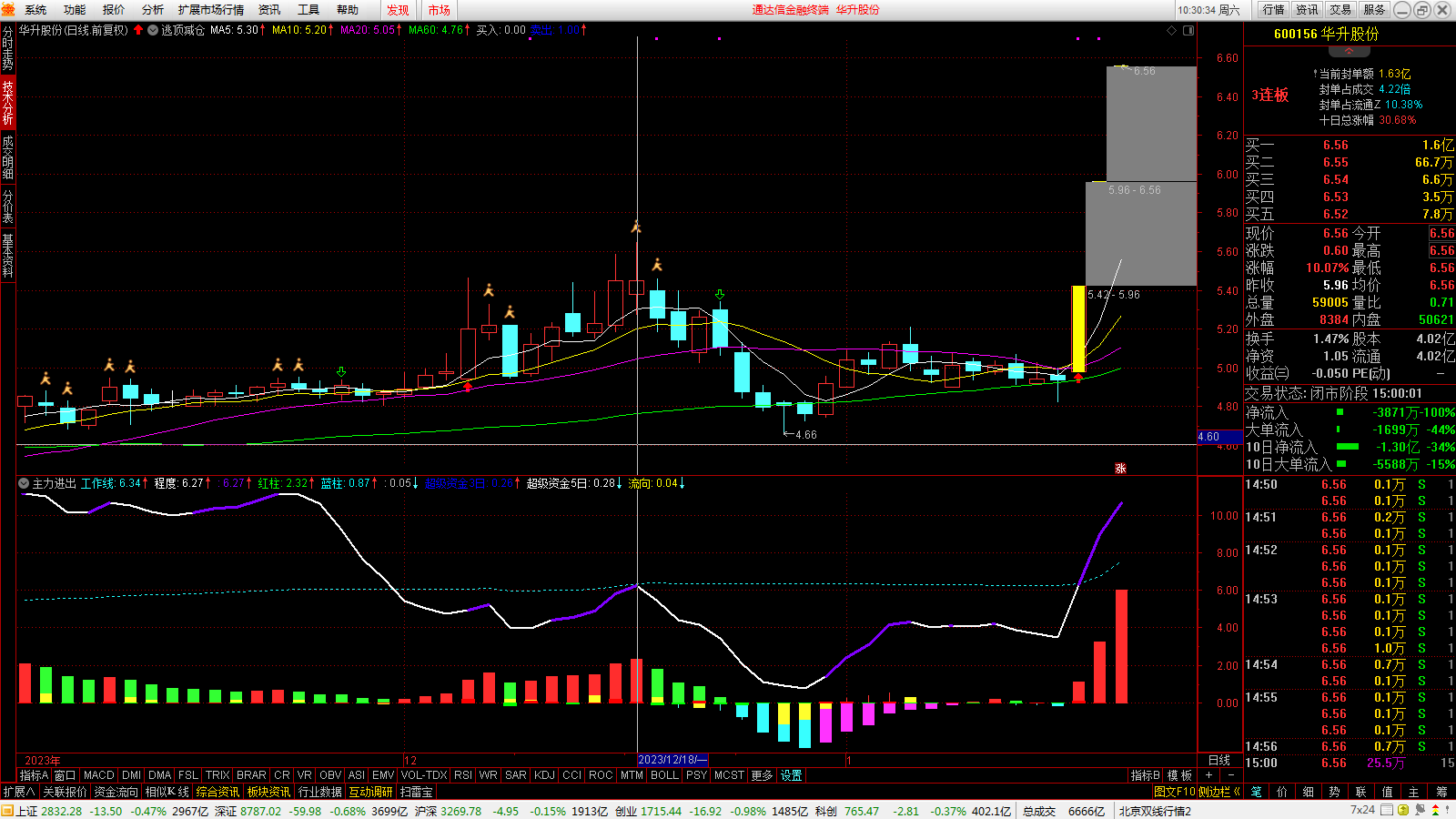Open the 综合资讯 tab
This screenshot has width=1456, height=819.
[217, 792]
